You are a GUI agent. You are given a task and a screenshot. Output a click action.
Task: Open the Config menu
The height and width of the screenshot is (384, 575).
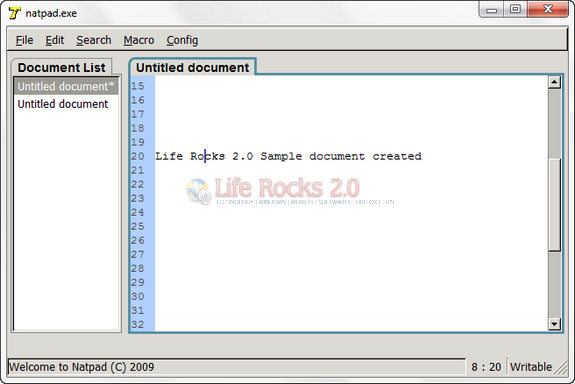pos(182,40)
